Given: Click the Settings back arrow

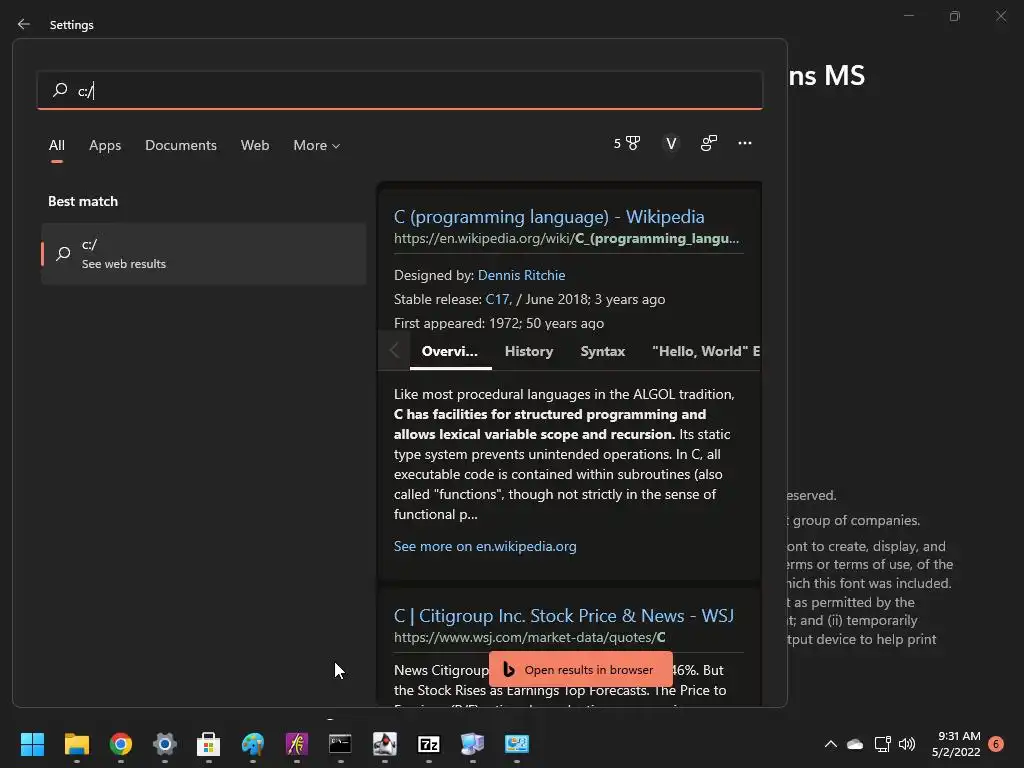Looking at the screenshot, I should coord(24,24).
